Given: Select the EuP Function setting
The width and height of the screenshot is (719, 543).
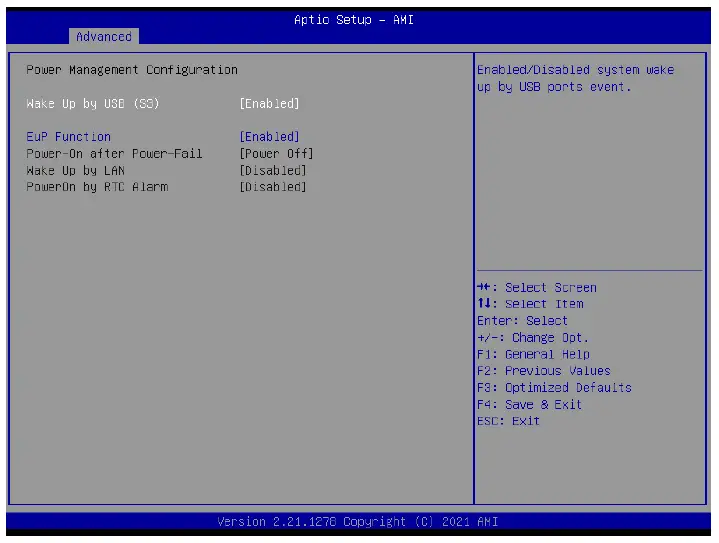Looking at the screenshot, I should coord(68,137).
